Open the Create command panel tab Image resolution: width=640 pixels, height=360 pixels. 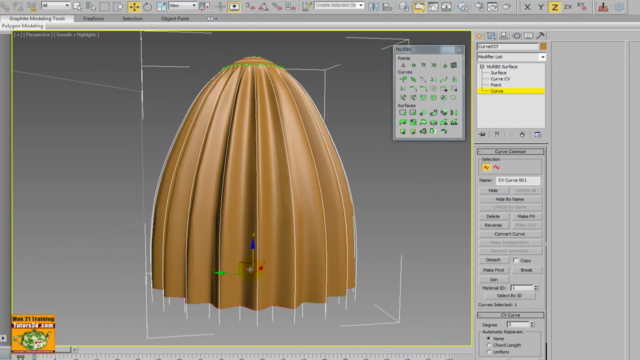[x=479, y=36]
